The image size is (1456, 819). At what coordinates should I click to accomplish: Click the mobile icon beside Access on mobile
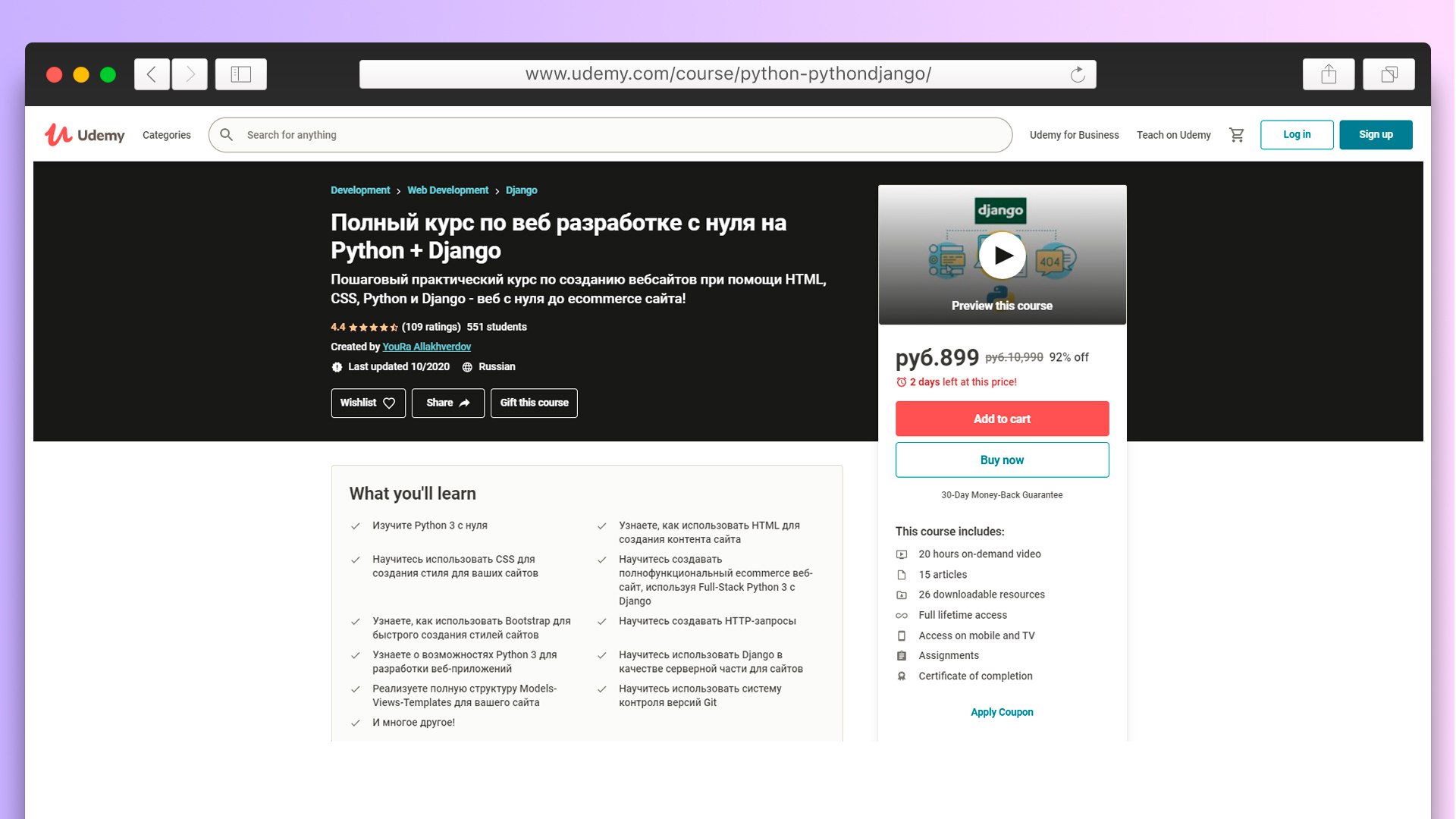(x=902, y=635)
